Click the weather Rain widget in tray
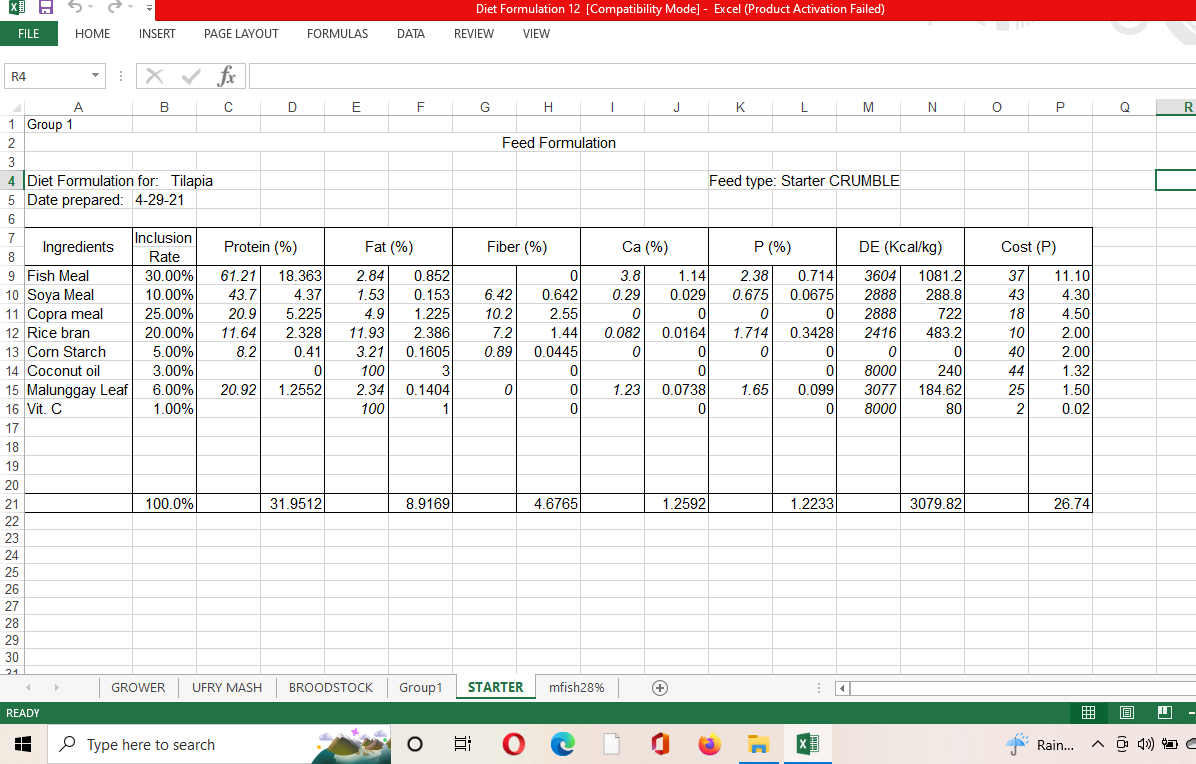The height and width of the screenshot is (764, 1196). tap(1040, 745)
